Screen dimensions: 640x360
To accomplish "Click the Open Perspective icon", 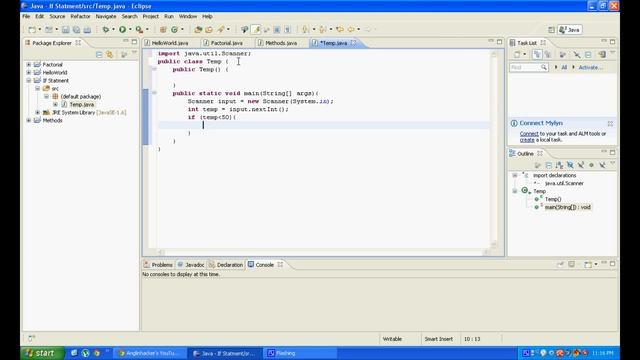I will pos(551,30).
